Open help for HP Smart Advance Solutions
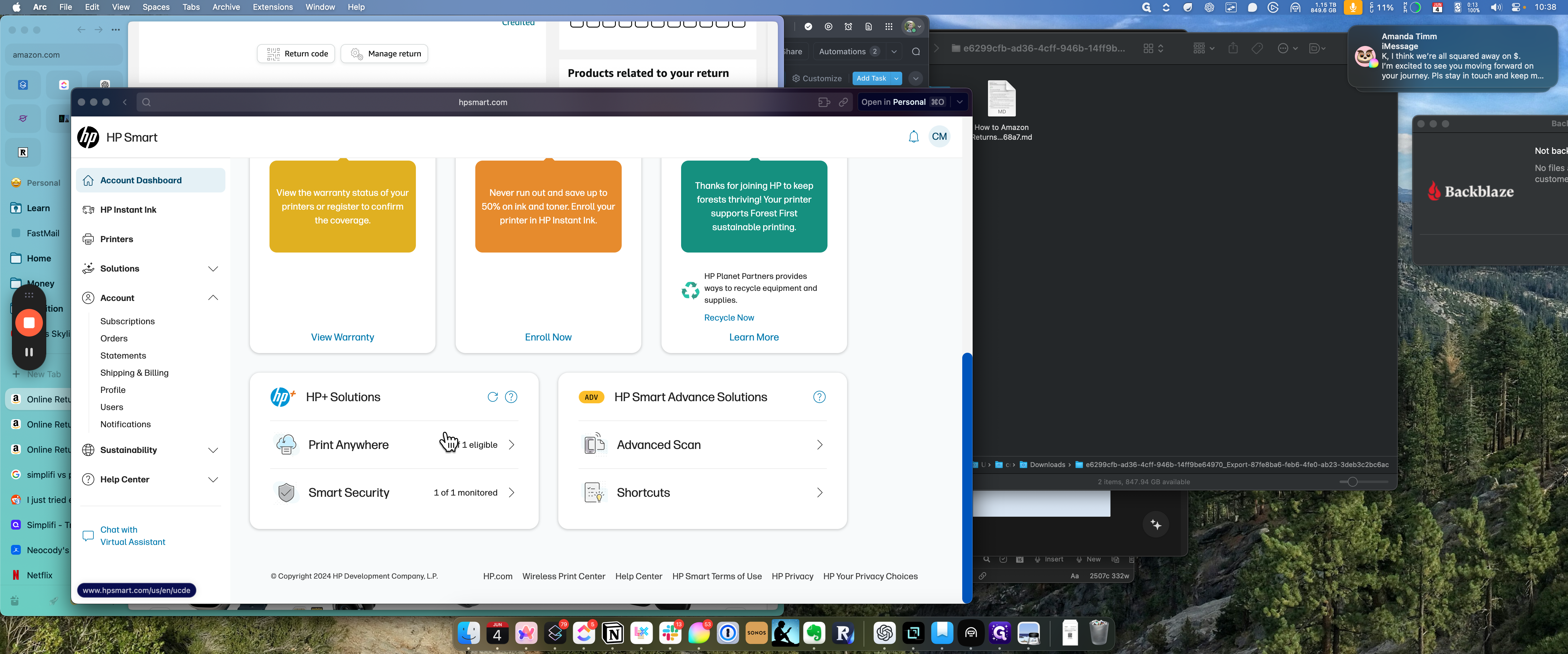 click(819, 397)
